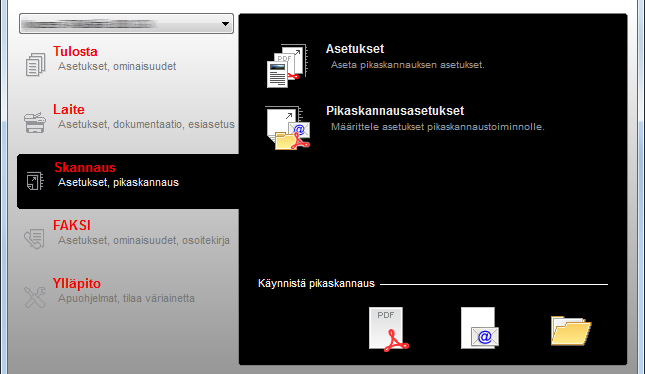This screenshot has height=374, width=645.
Task: Switch to the Laite section
Action: 69,109
